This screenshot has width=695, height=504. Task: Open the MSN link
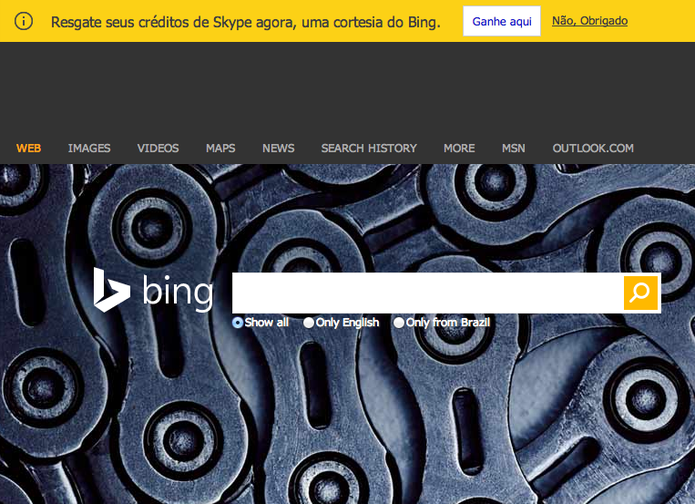[514, 148]
